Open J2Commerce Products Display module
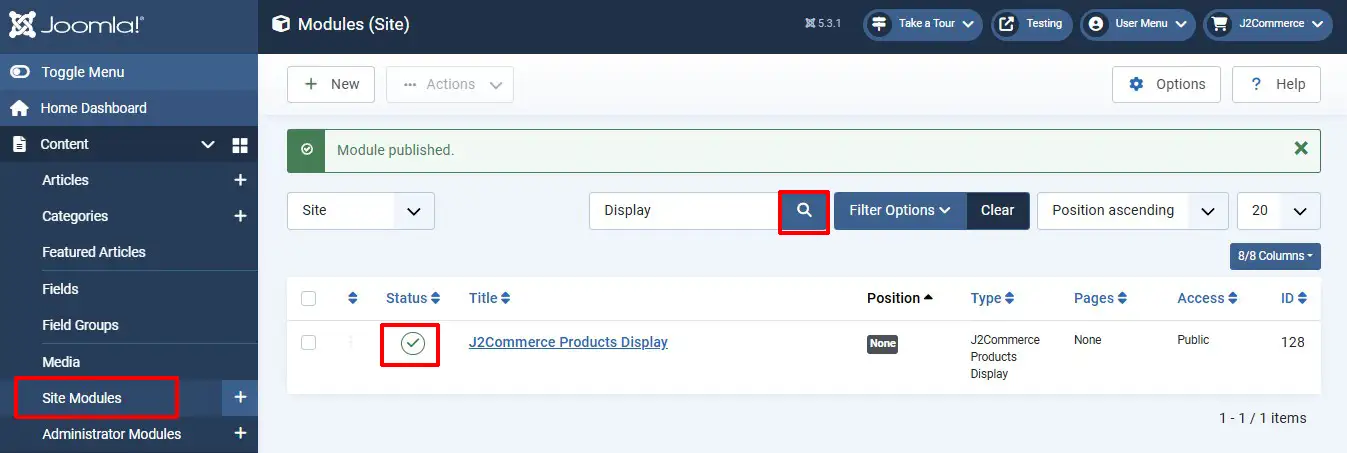Image resolution: width=1347 pixels, height=453 pixels. (568, 342)
